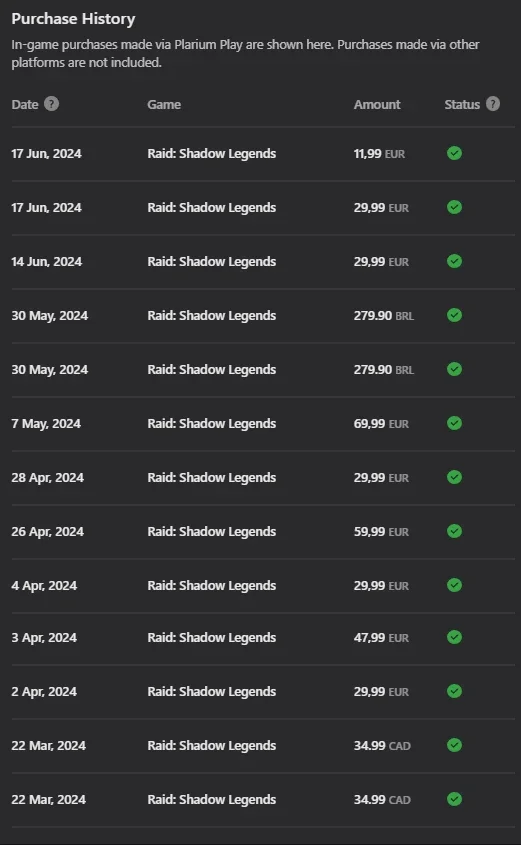
Task: Click the 47,99 EUR amount
Action: coord(381,638)
